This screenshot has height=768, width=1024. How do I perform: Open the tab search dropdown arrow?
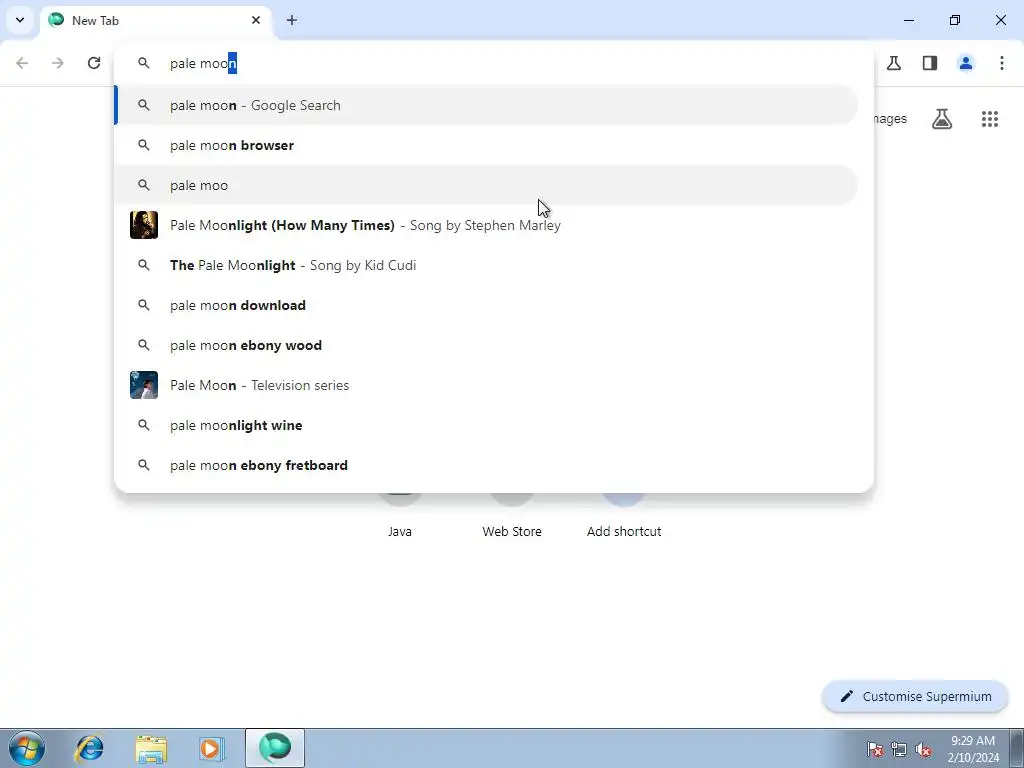(20, 20)
